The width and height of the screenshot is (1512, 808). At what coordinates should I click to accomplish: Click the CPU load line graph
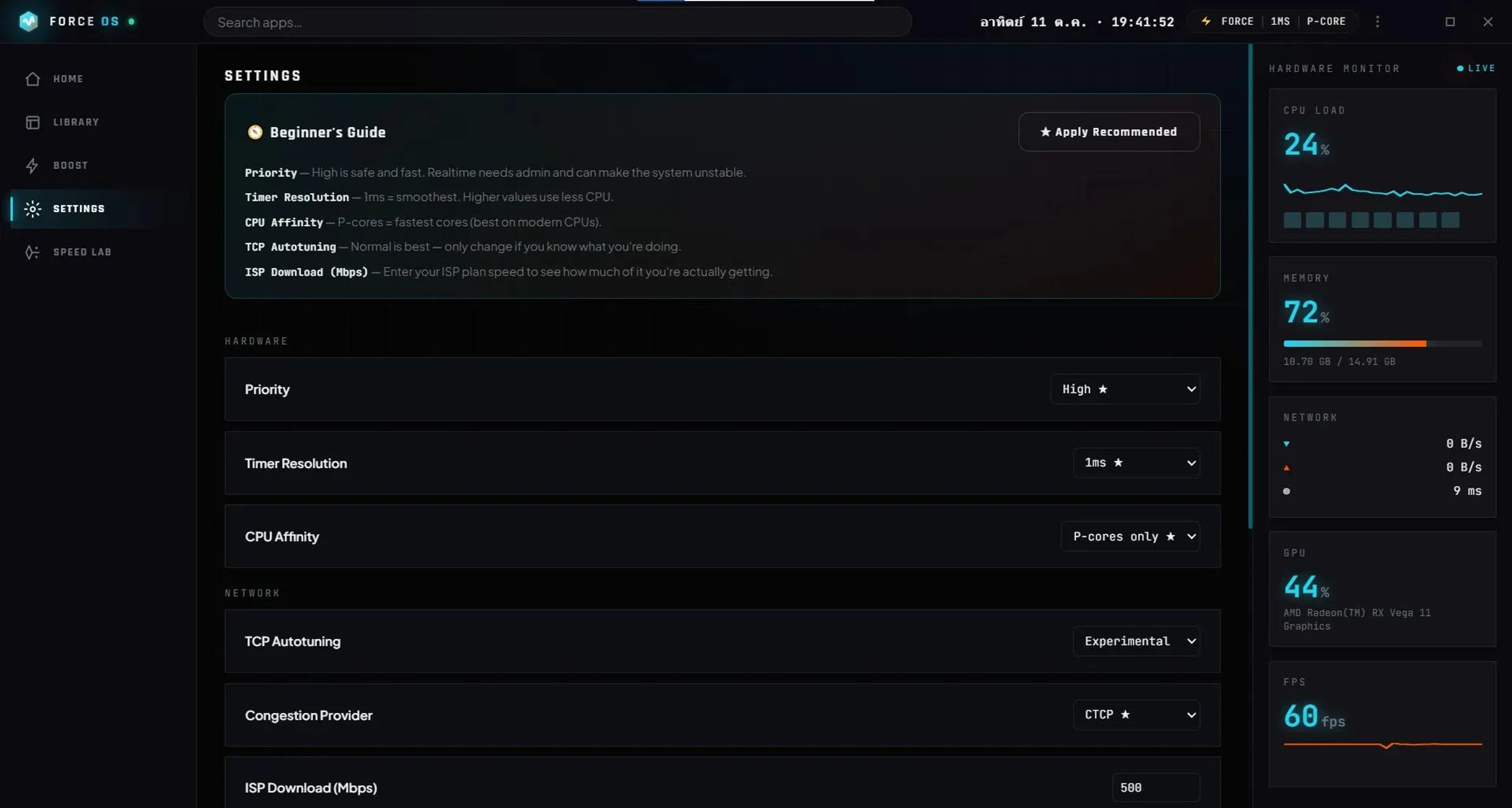[x=1382, y=190]
